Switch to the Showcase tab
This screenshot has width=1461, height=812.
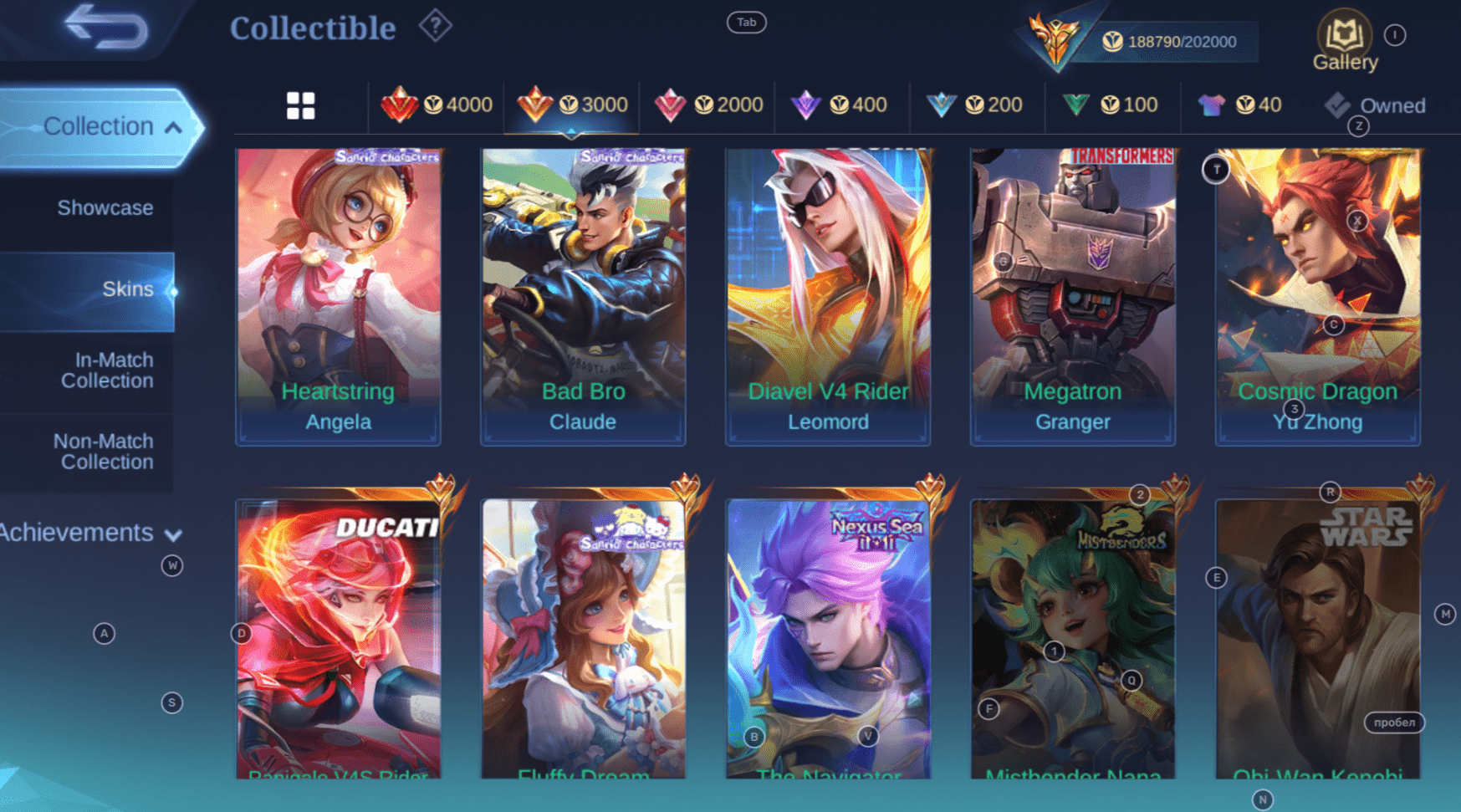[105, 207]
